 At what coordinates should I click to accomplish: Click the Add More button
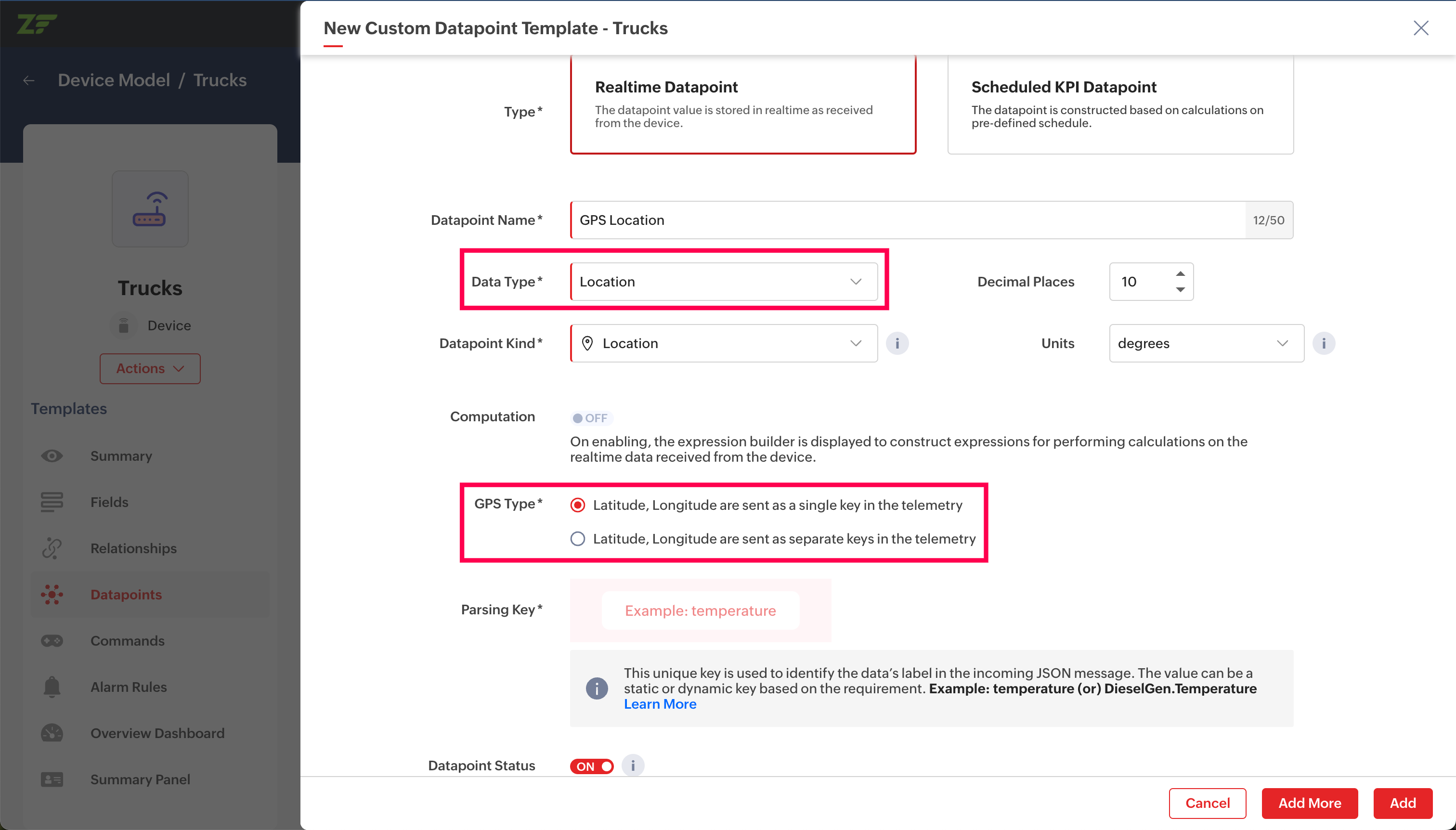coord(1309,803)
